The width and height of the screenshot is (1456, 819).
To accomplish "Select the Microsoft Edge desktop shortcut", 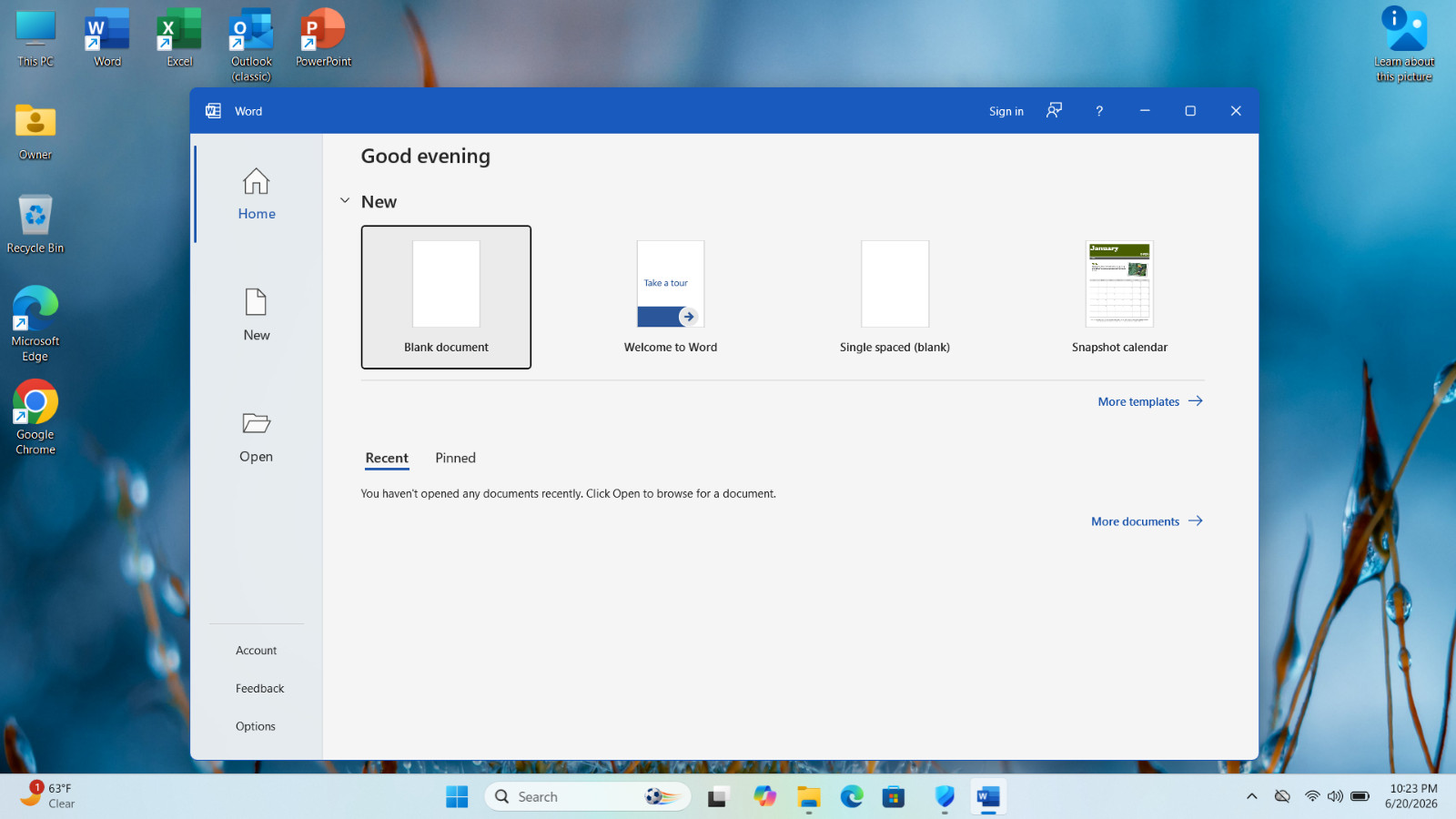I will click(x=35, y=325).
